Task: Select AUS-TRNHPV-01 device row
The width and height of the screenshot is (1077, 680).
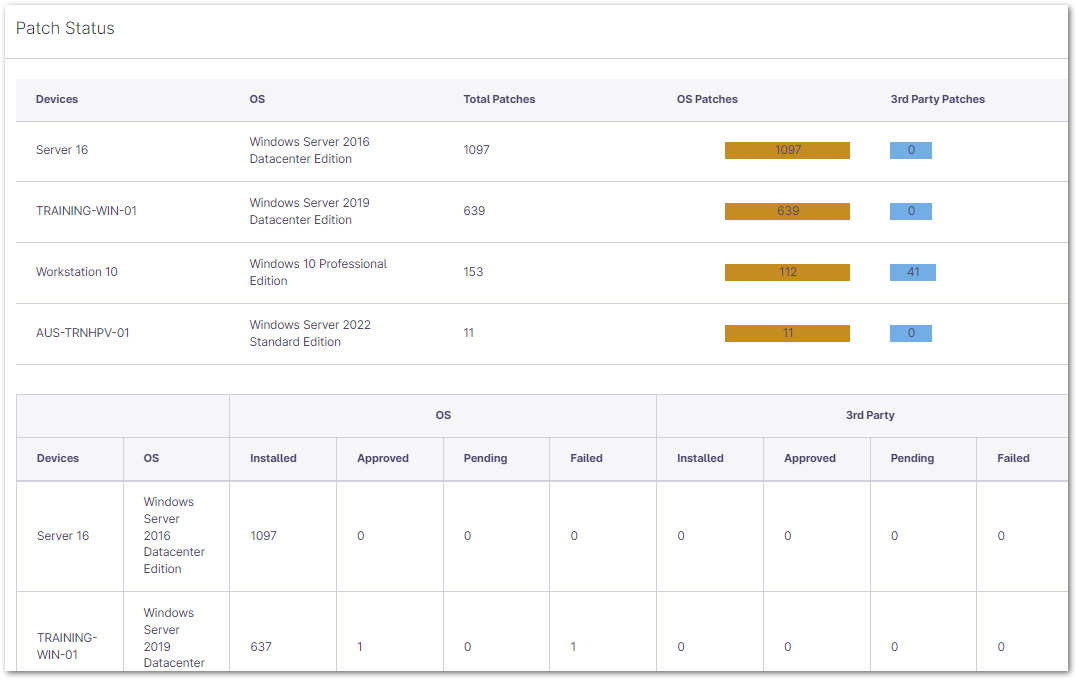Action: 83,333
